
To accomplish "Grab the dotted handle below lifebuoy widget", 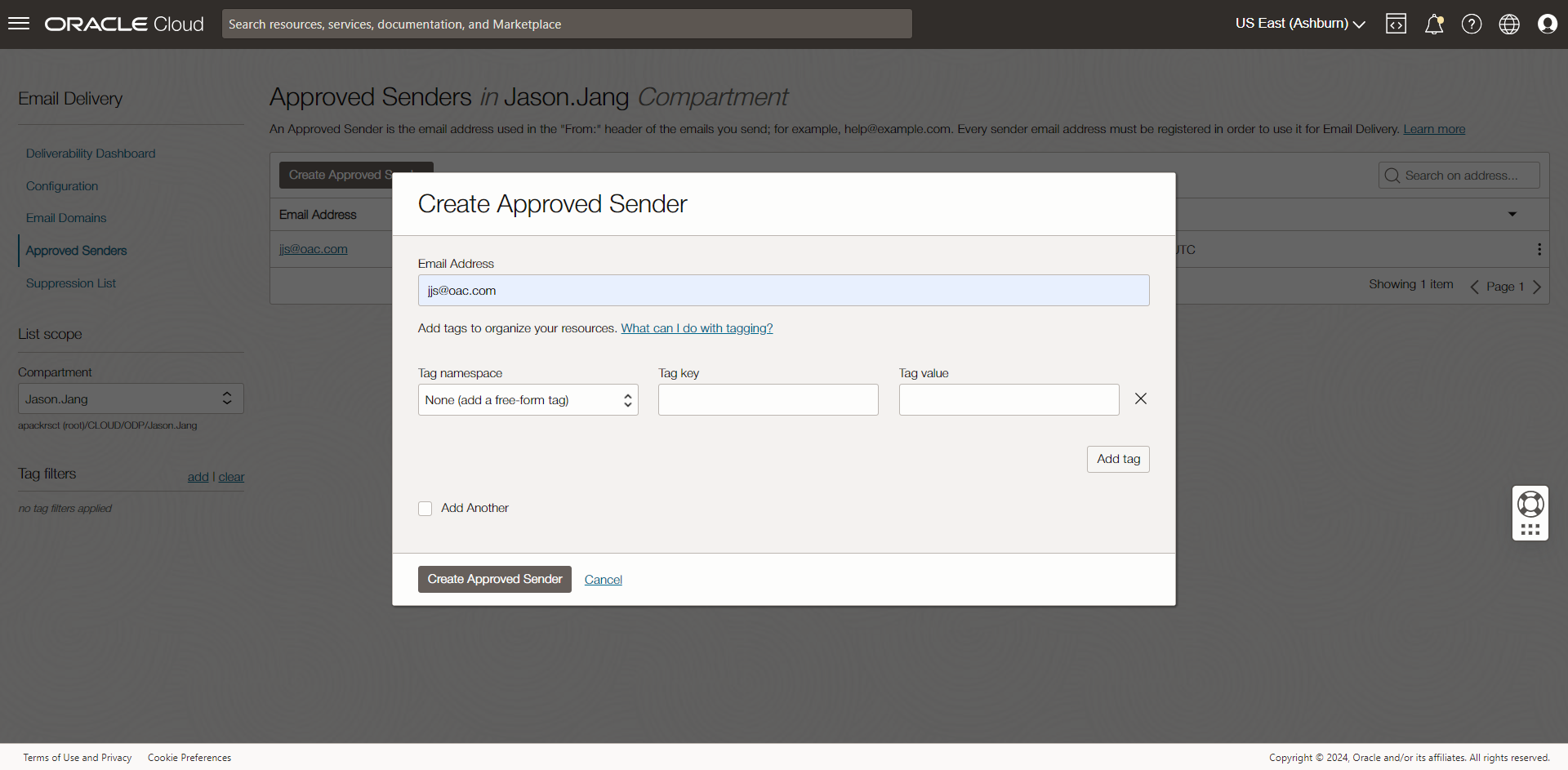I will [x=1530, y=530].
